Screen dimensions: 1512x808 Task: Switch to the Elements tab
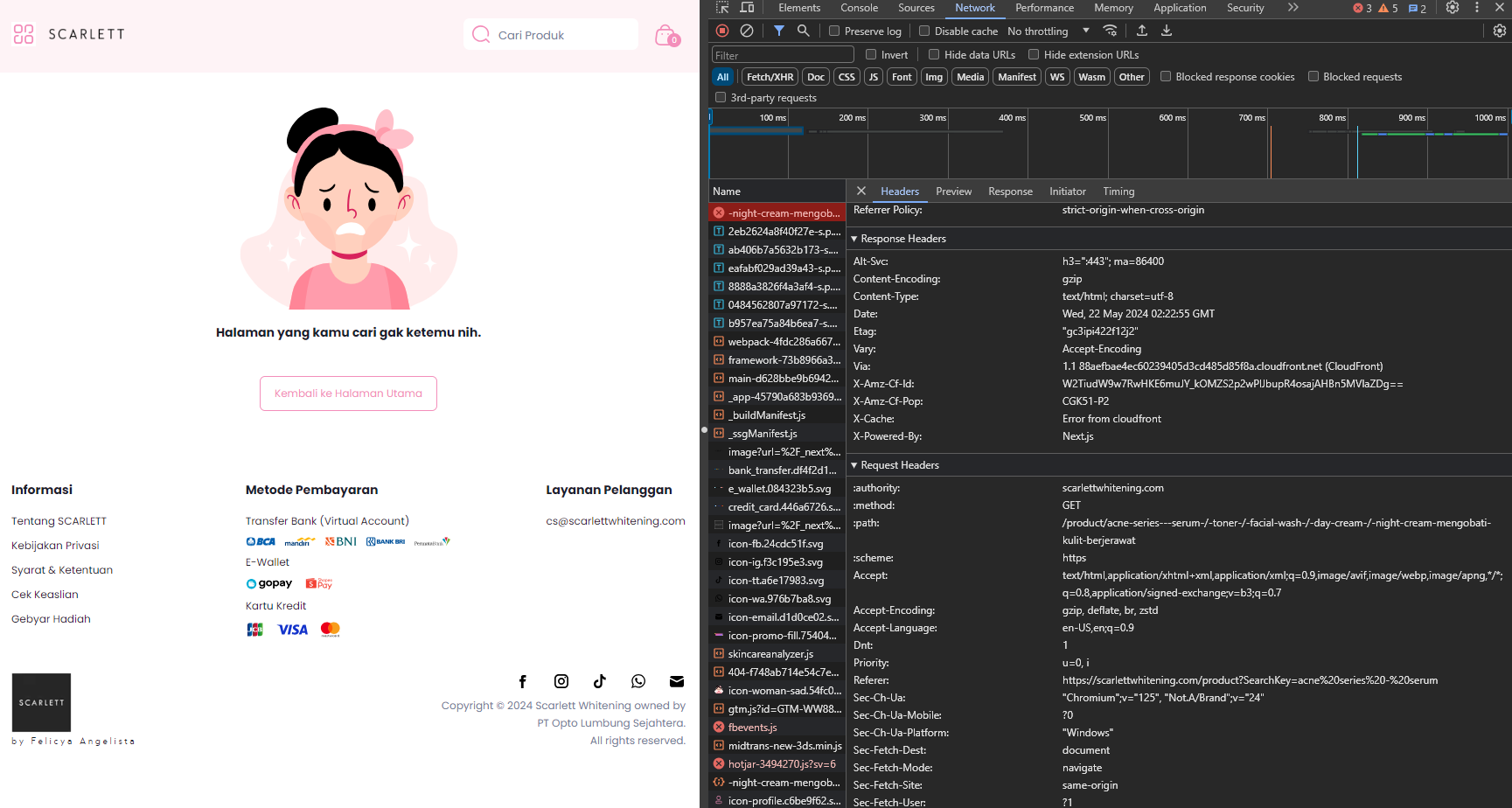tap(799, 8)
